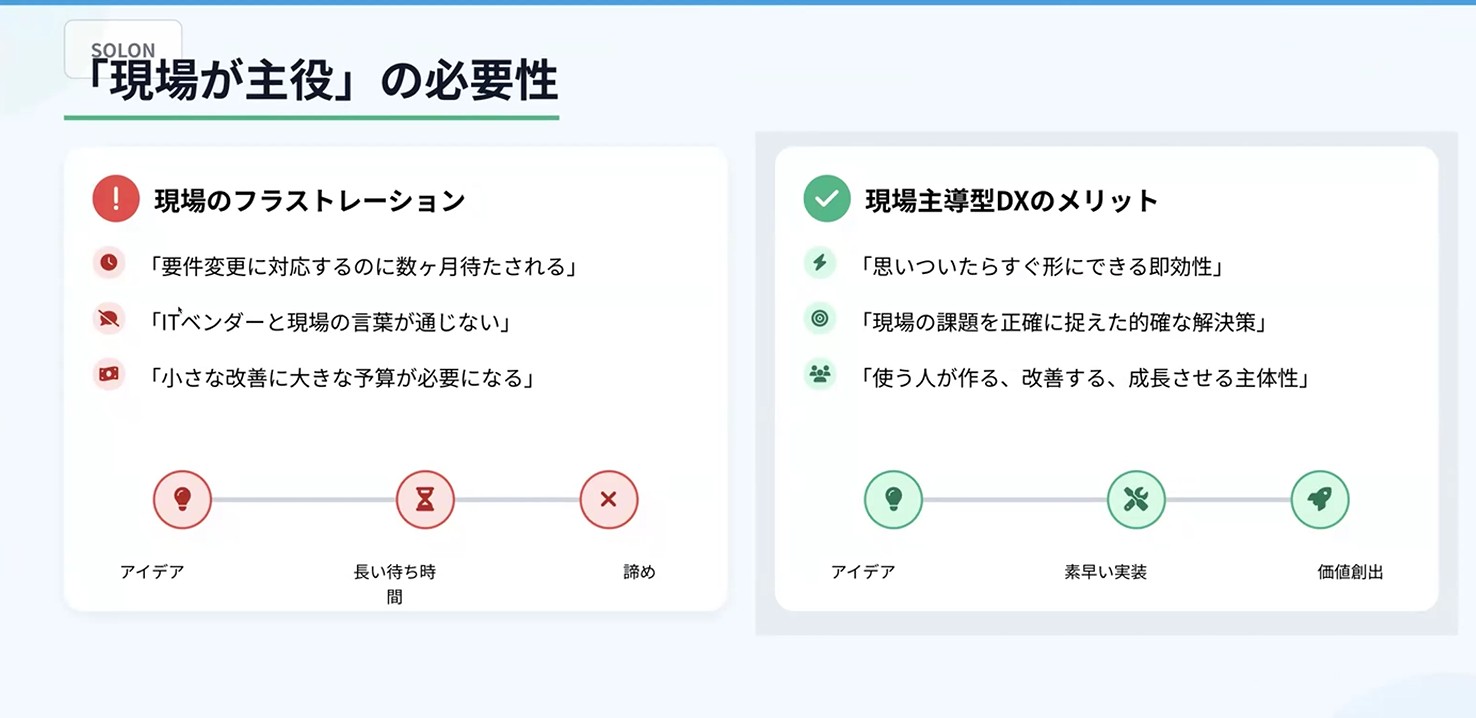The image size is (1476, 718).
Task: Click the red hourglass waiting circle
Action: tap(426, 499)
